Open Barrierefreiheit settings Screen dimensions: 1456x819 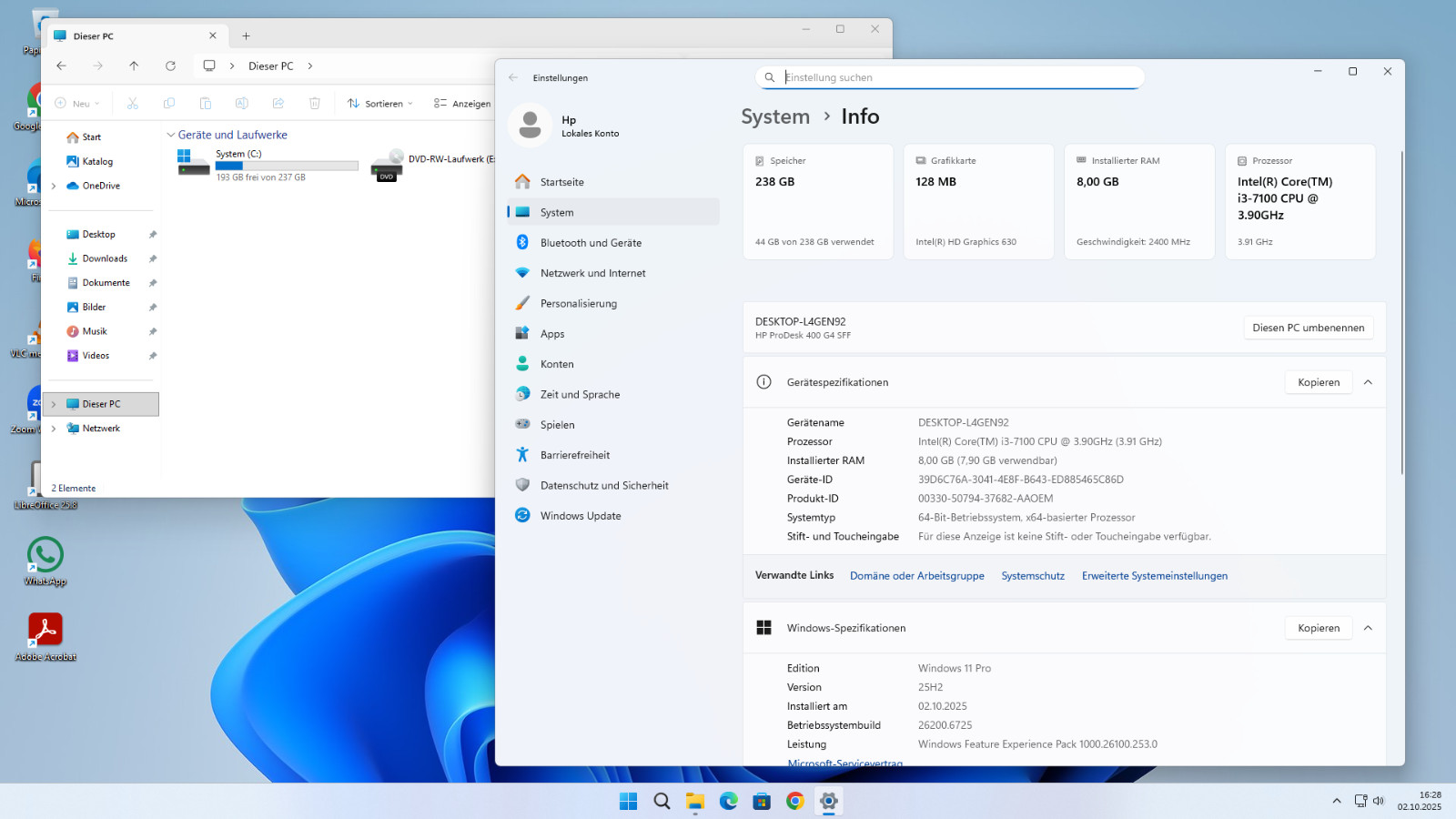[574, 455]
